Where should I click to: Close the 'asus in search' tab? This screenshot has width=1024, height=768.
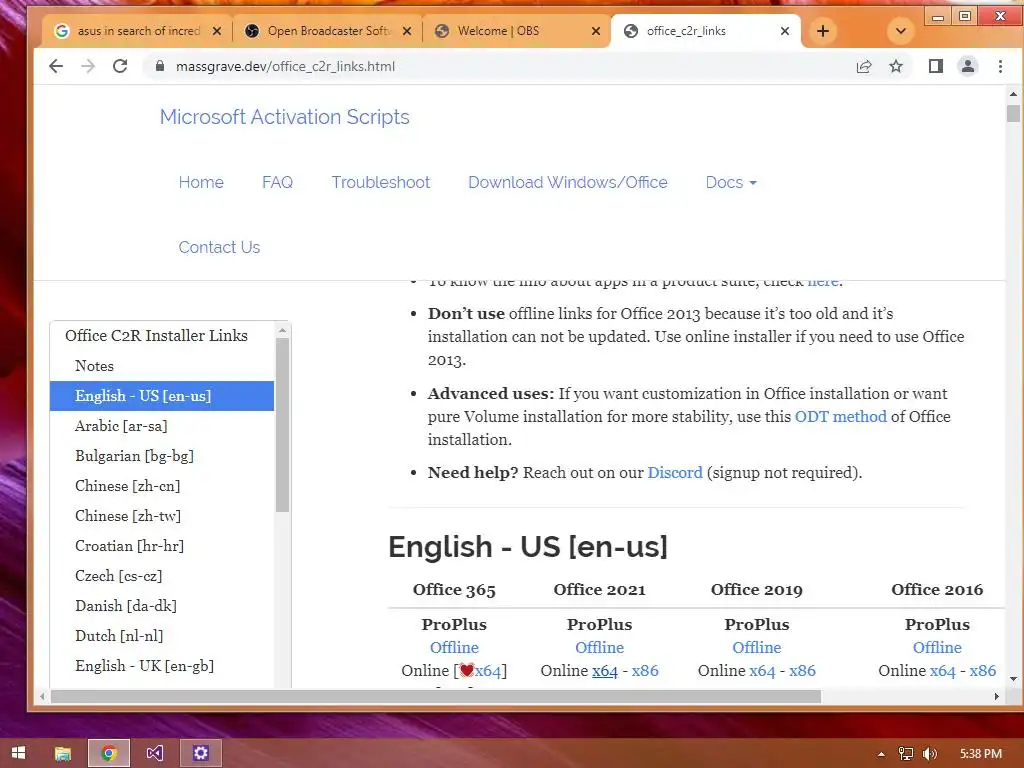pos(217,31)
